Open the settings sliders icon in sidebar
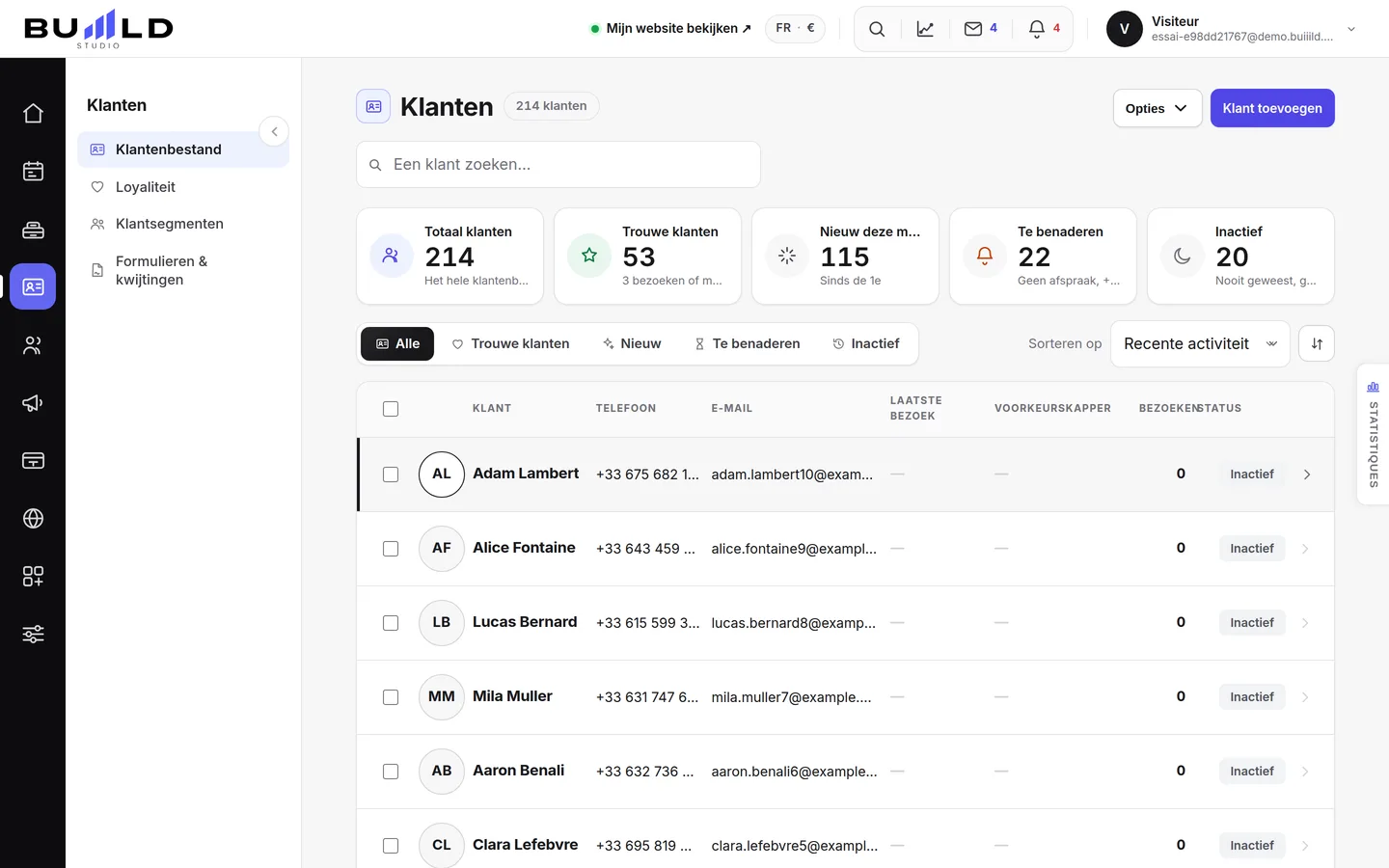 (33, 635)
